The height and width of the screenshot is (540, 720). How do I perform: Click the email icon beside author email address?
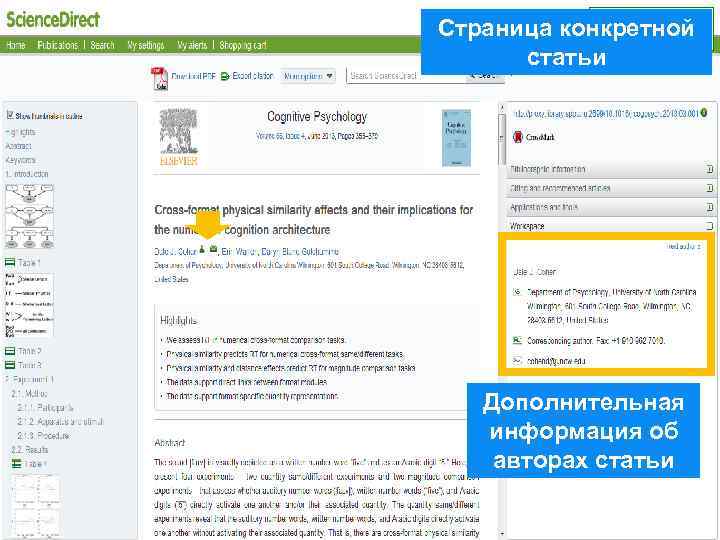(517, 360)
